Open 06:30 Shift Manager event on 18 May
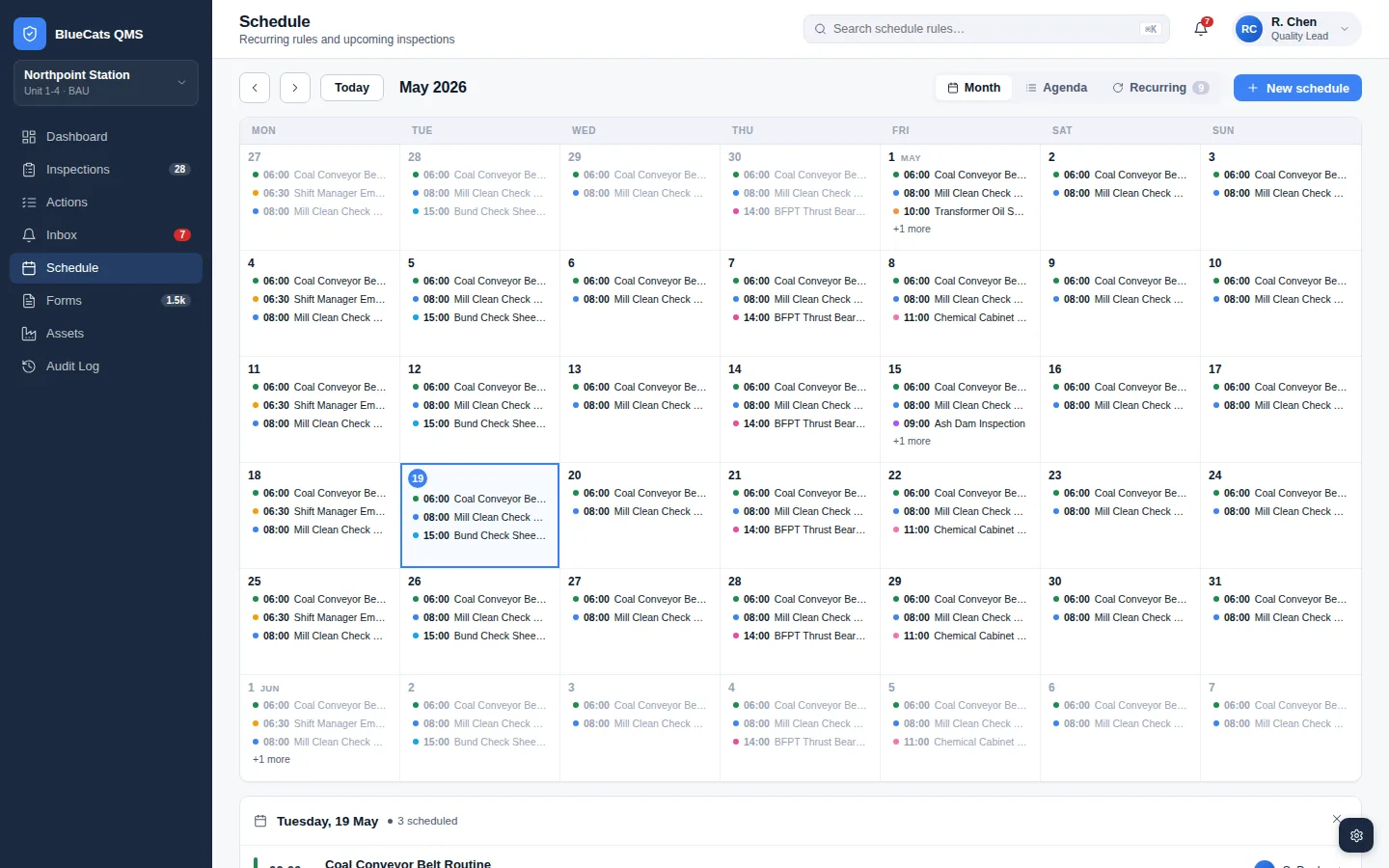The image size is (1389, 868). point(319,511)
